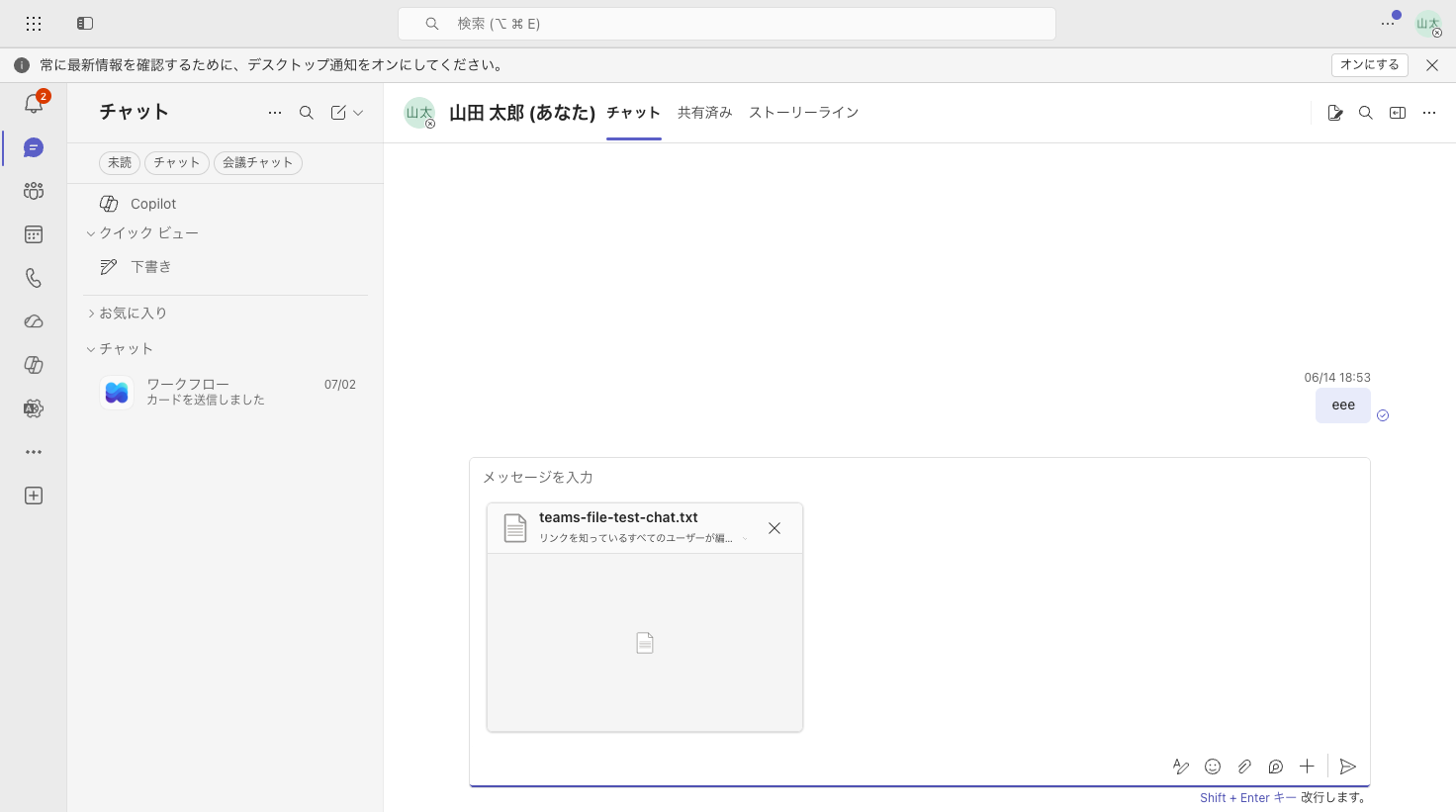Collapse the チャット list section
Screen dimensions: 1456x812
tap(120, 349)
